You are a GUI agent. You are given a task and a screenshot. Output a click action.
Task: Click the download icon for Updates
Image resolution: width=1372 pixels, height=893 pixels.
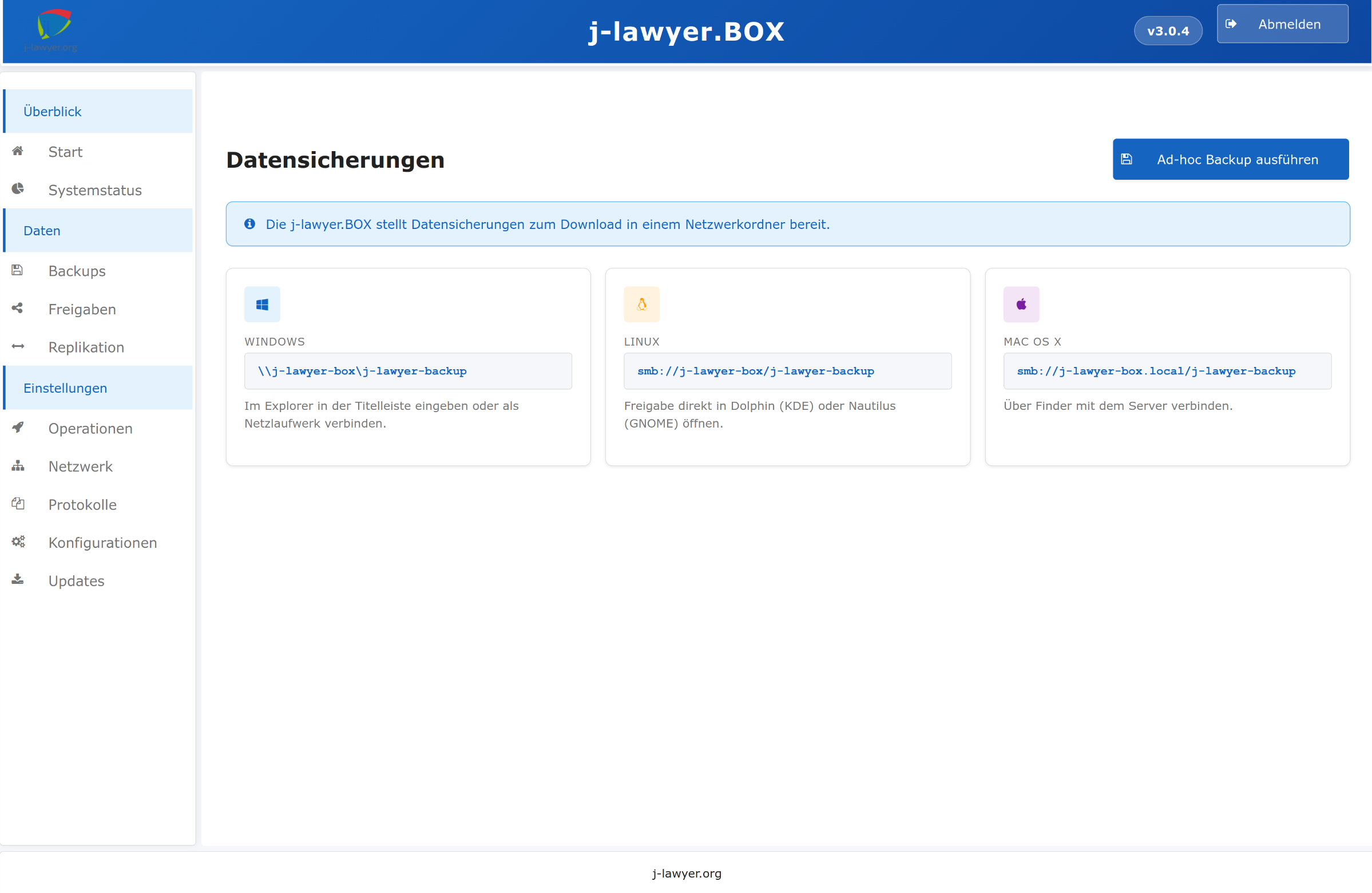pos(18,580)
